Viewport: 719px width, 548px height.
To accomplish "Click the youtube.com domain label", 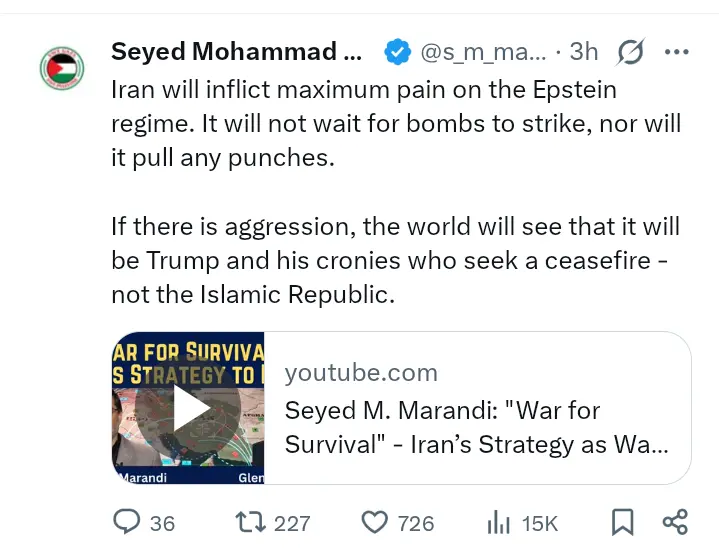I will (x=361, y=373).
